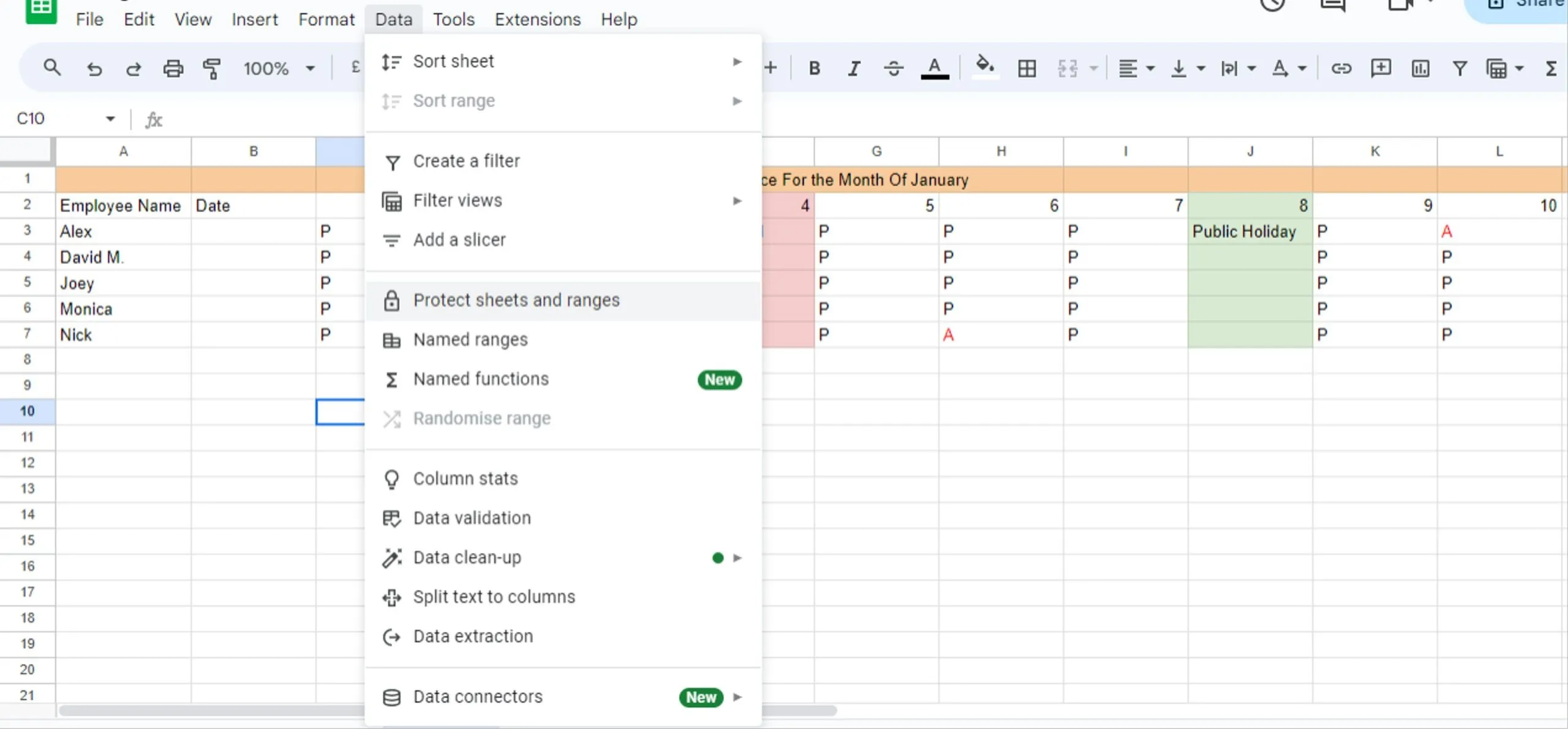
Task: Open the 100% zoom dropdown
Action: point(279,68)
